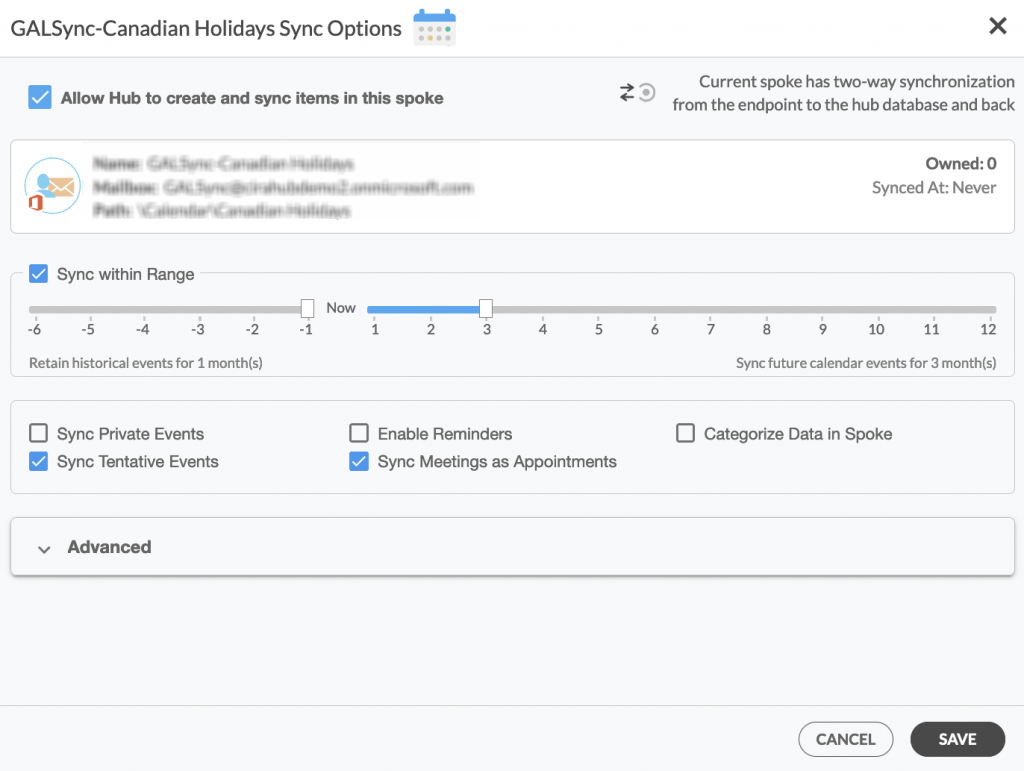Viewport: 1024px width, 771px height.
Task: Click the historical range slider handle at -1
Action: click(308, 308)
